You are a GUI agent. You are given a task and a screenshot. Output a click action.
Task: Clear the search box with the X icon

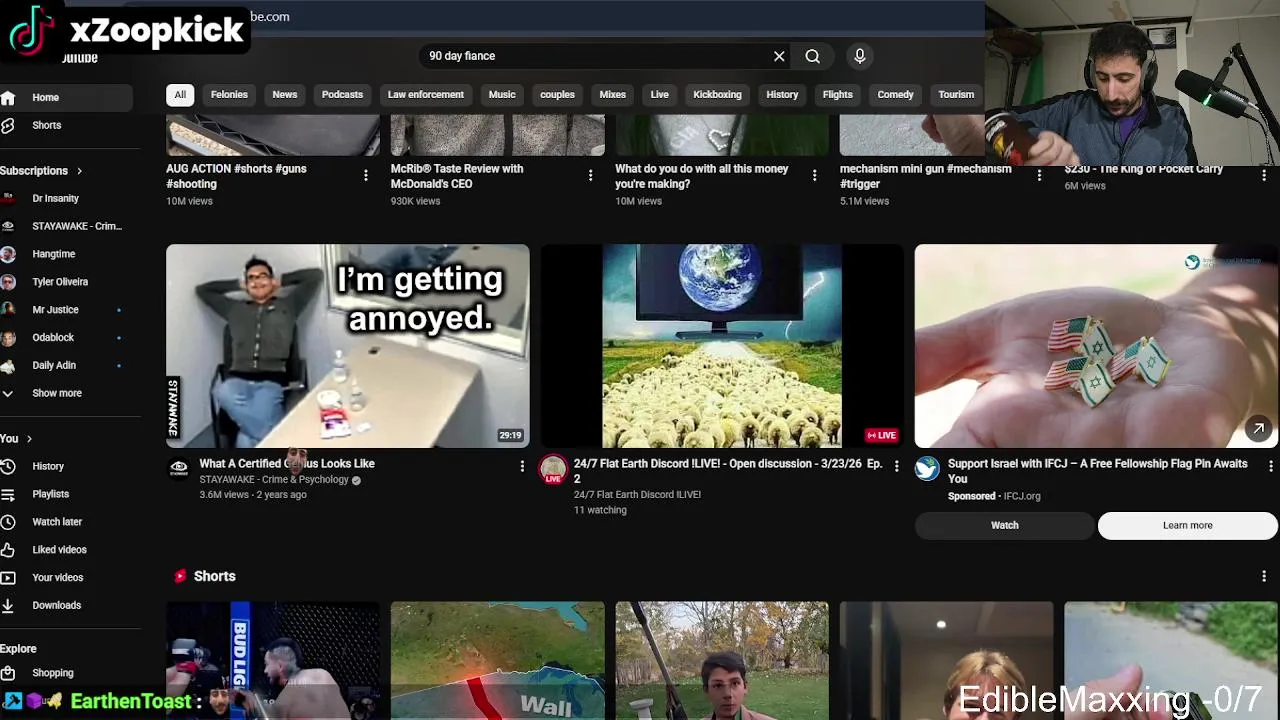pyautogui.click(x=779, y=56)
